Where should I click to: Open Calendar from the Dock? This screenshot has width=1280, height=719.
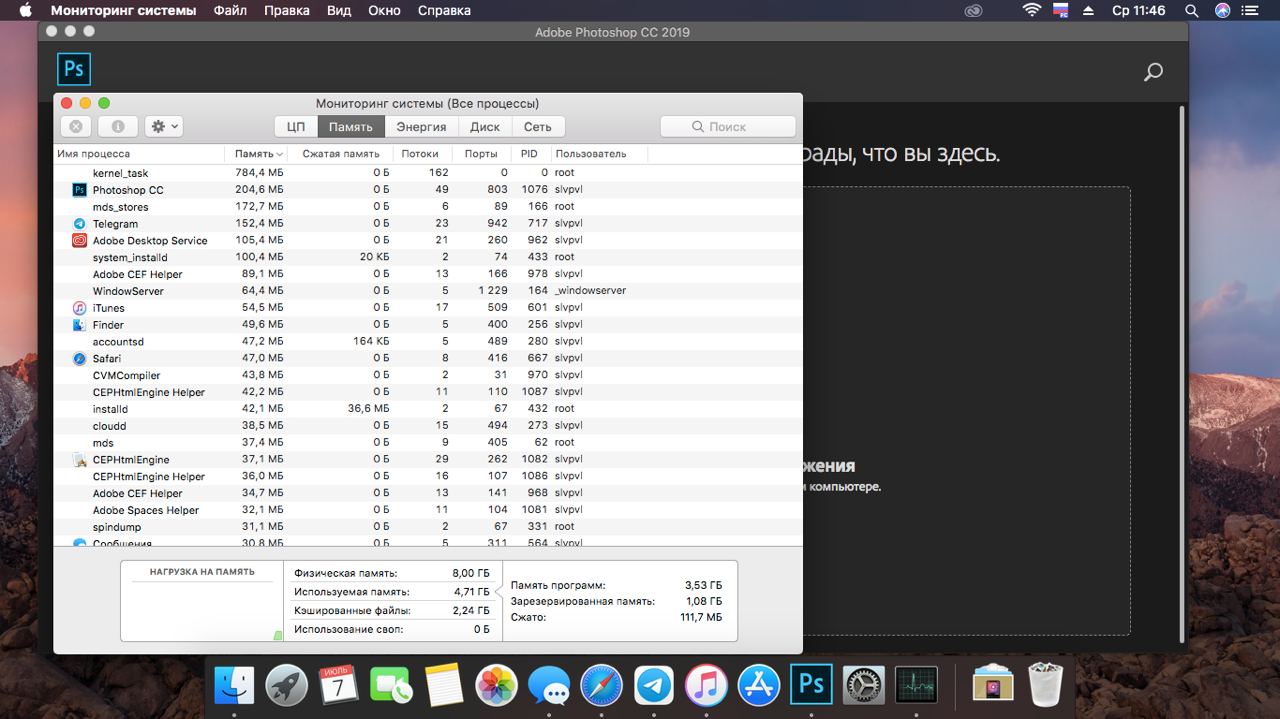pyautogui.click(x=339, y=686)
